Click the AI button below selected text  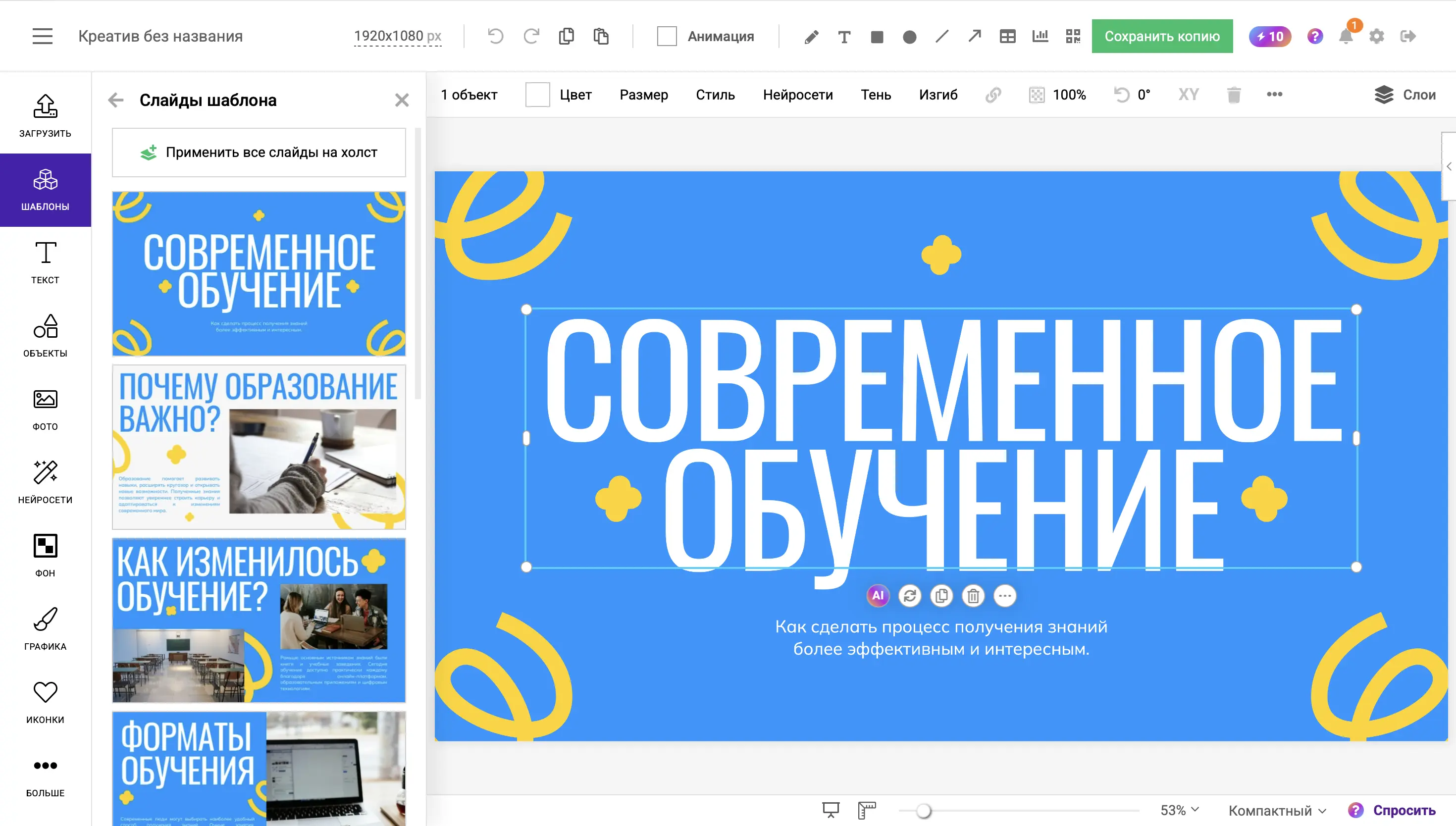[878, 596]
